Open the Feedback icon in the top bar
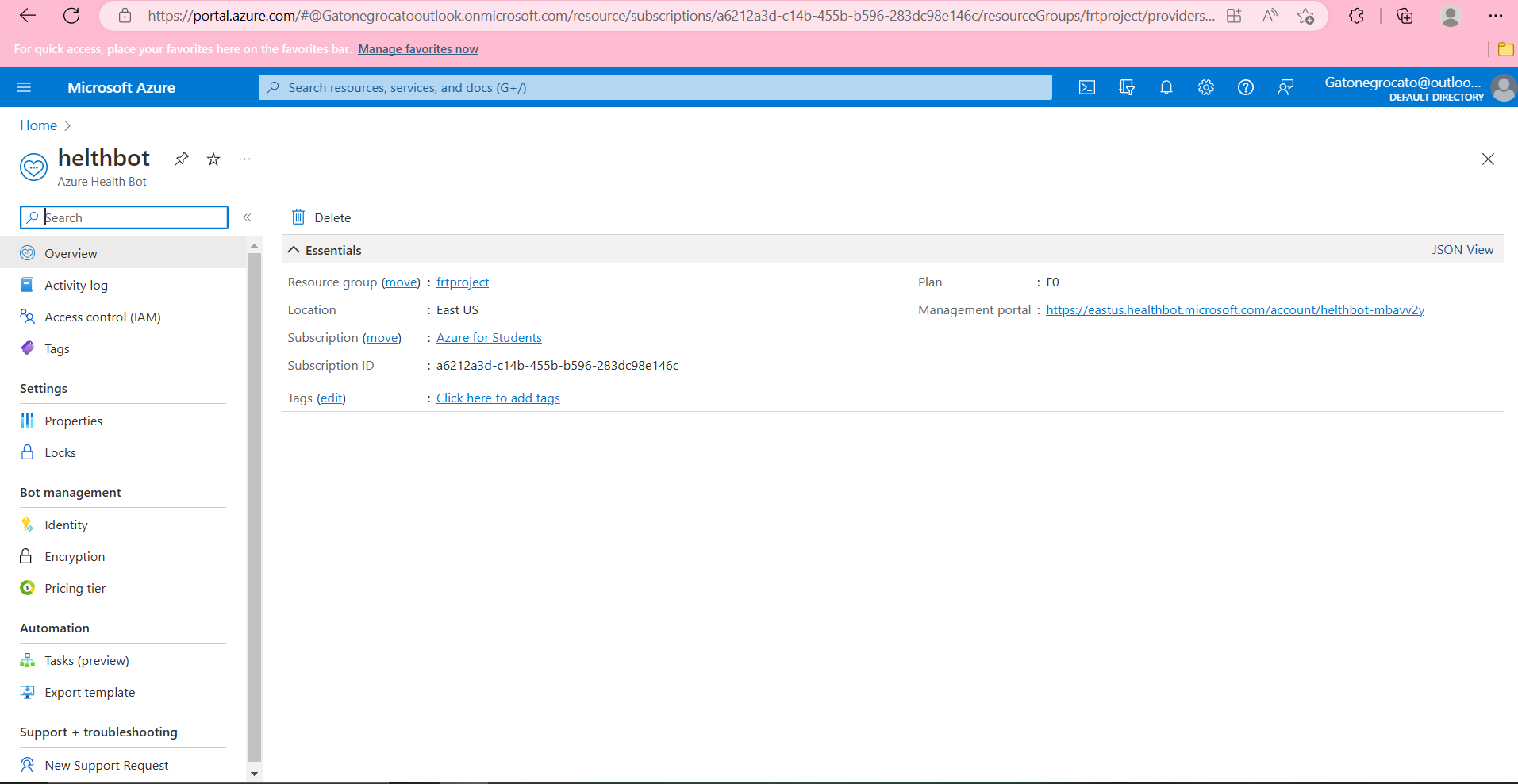 pos(1285,87)
